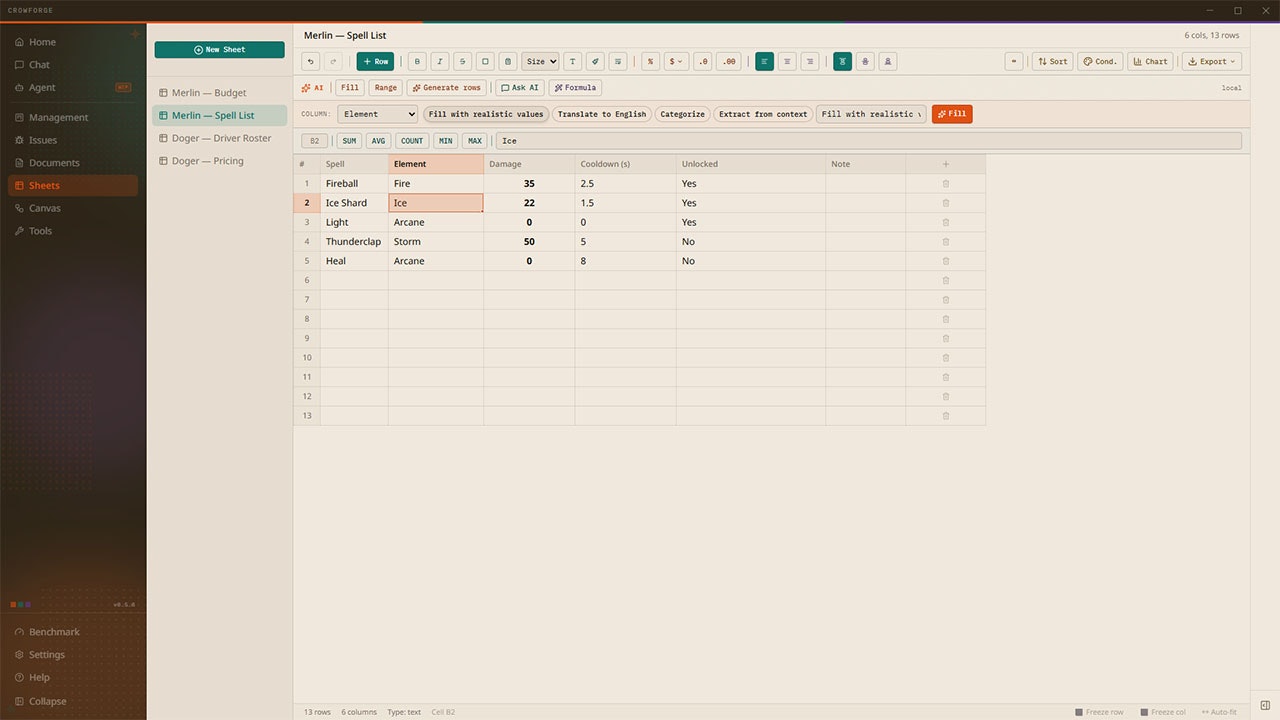
Task: Open Issues section
Action: point(73,140)
